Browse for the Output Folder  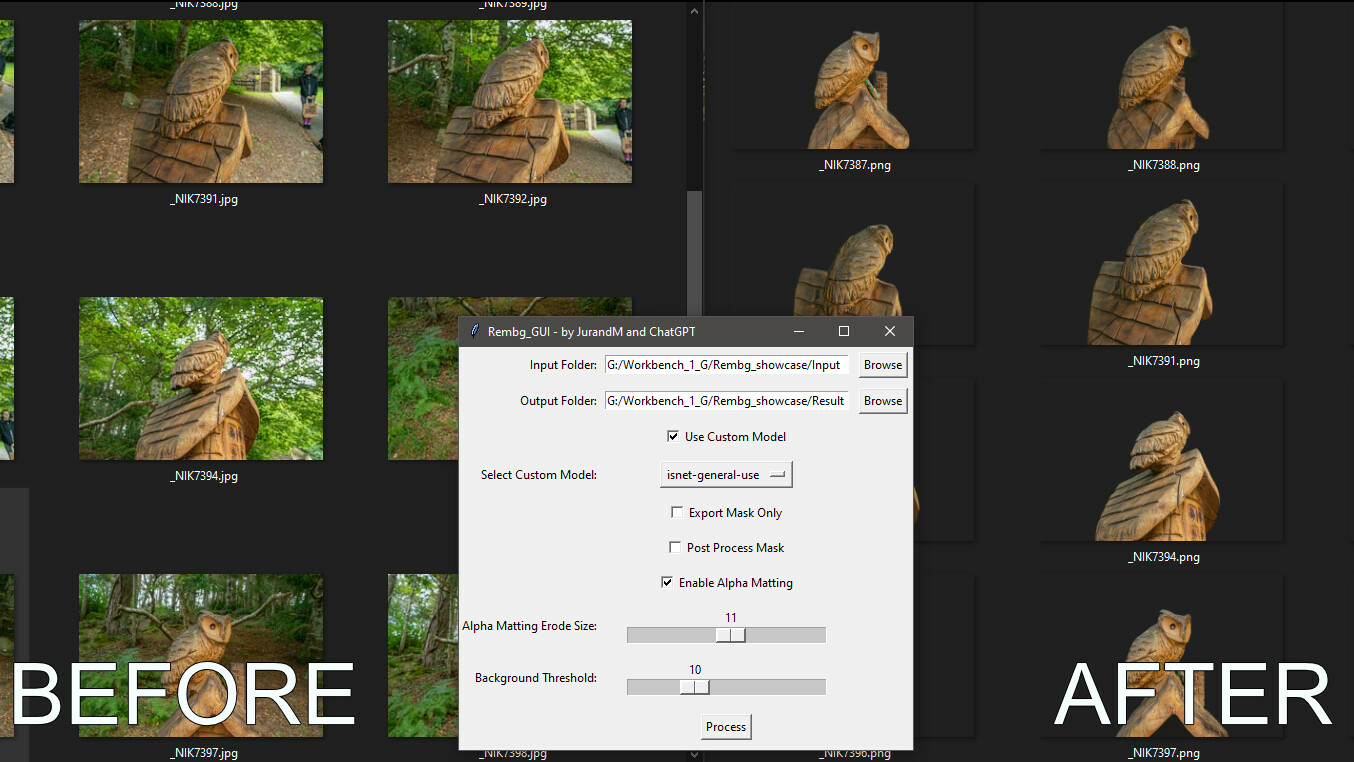[x=882, y=401]
